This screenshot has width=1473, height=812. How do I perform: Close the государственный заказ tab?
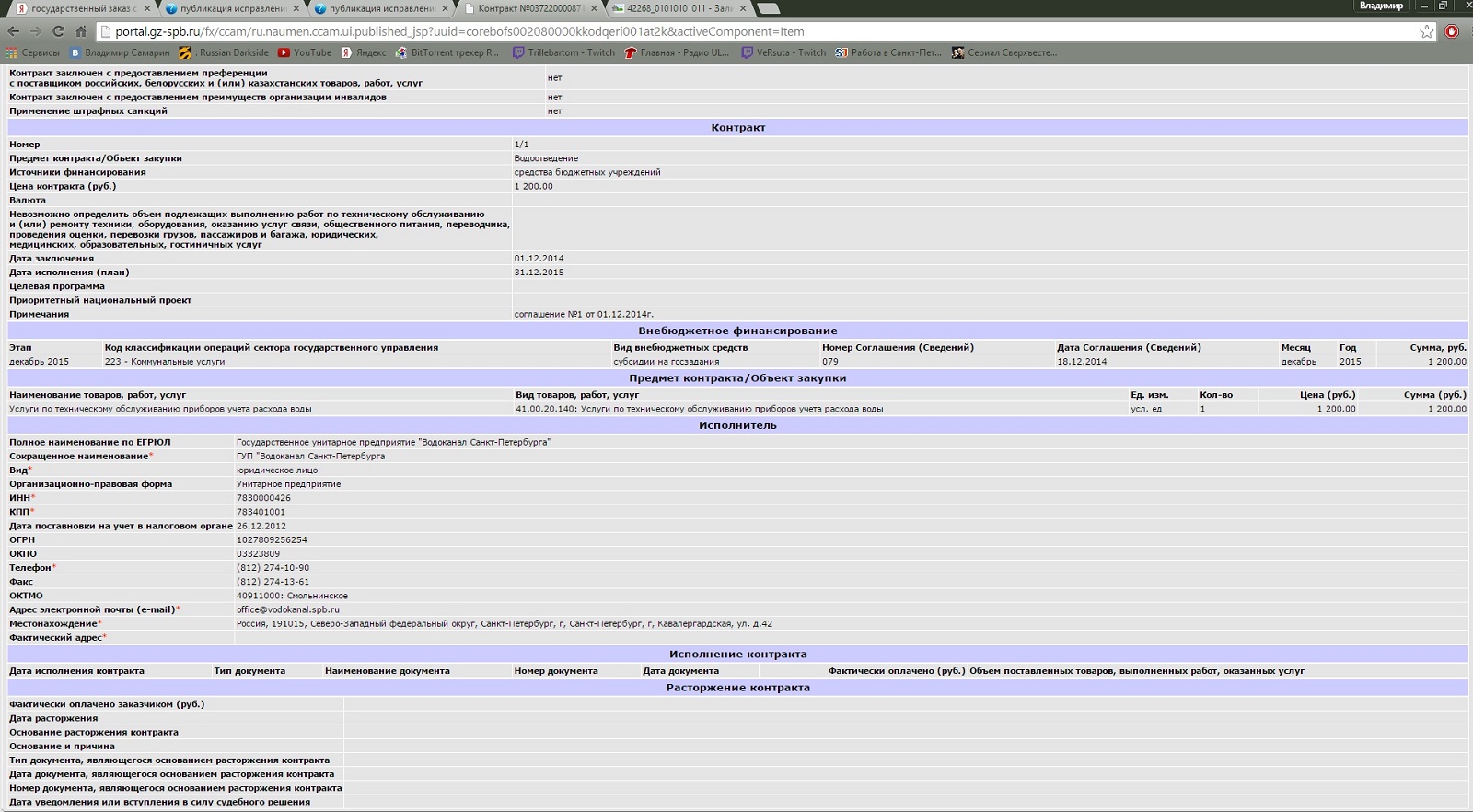click(x=146, y=8)
